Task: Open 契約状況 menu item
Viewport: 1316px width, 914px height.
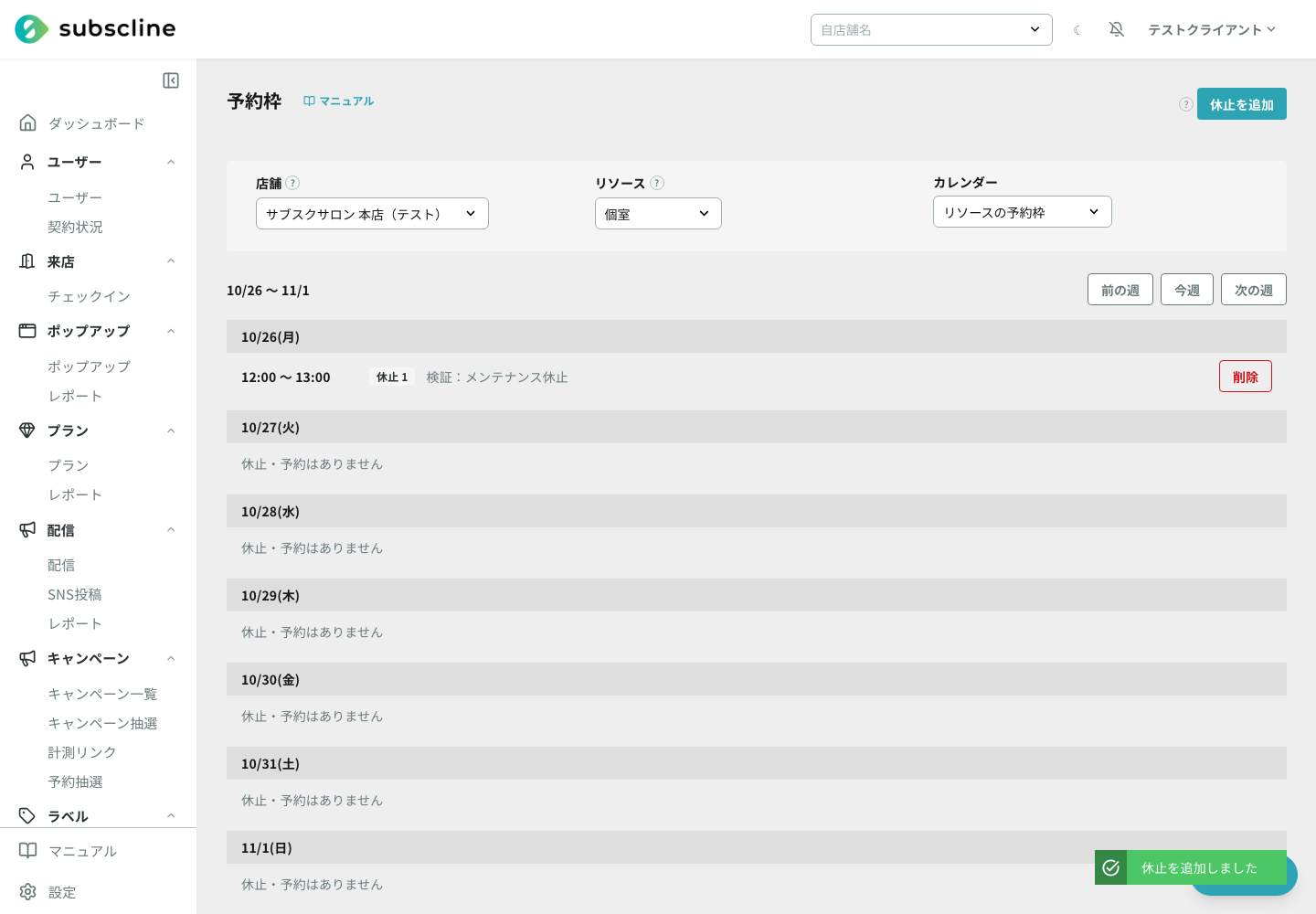Action: point(75,227)
